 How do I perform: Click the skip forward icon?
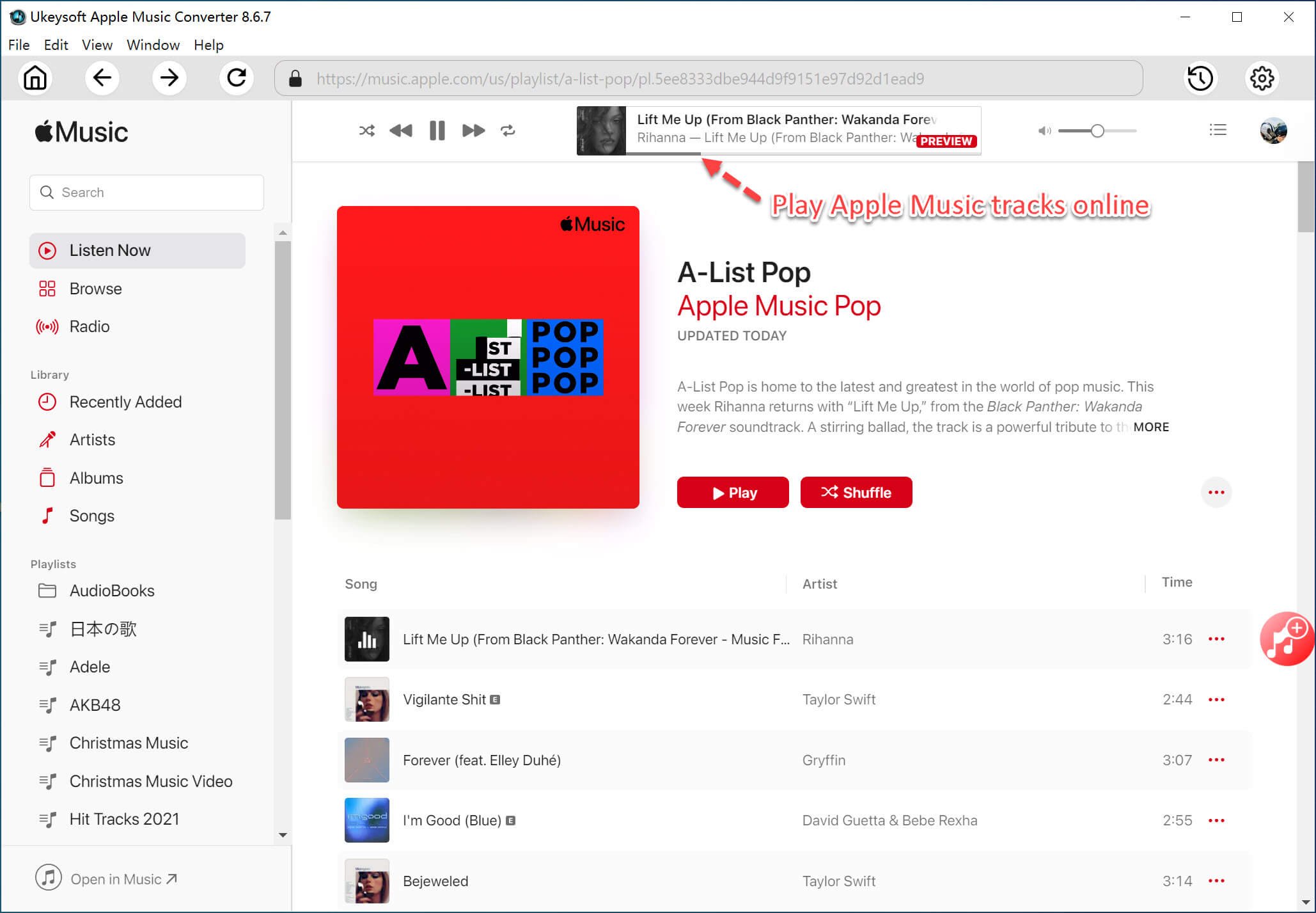(473, 130)
